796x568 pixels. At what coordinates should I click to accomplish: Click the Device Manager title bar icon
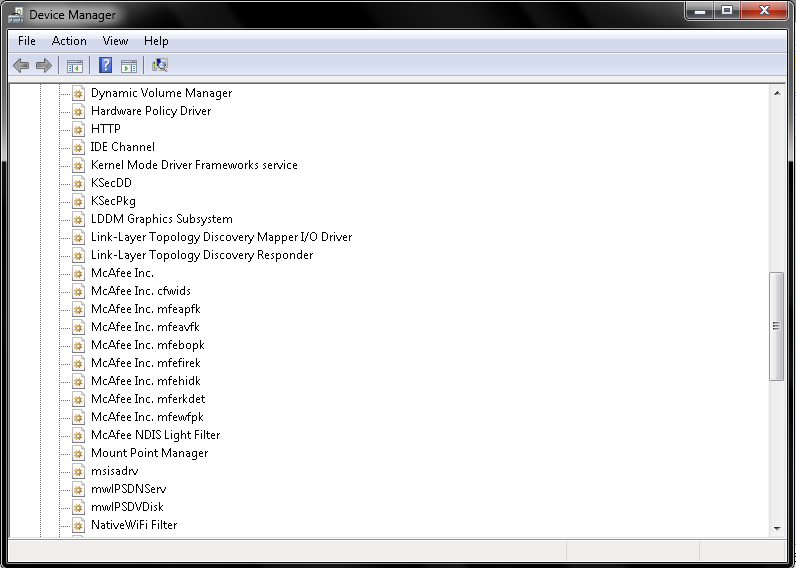16,15
